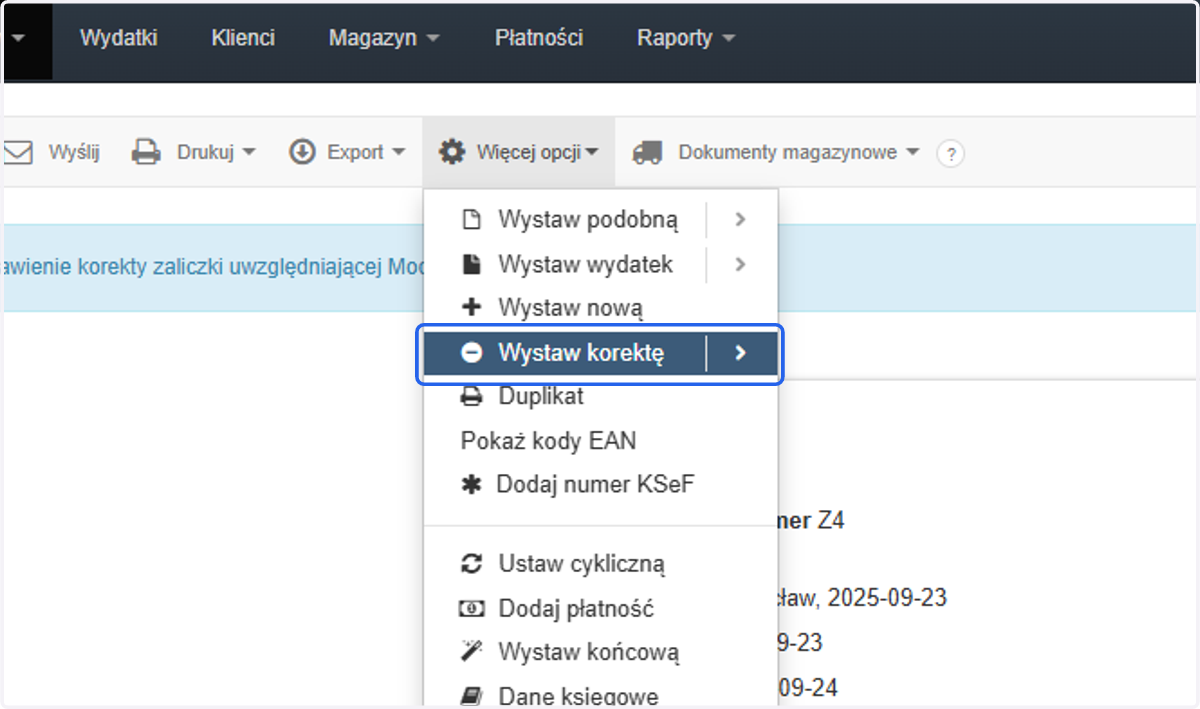Expand the Wystaw podobną submenu arrow
The height and width of the screenshot is (709, 1200).
pos(740,220)
